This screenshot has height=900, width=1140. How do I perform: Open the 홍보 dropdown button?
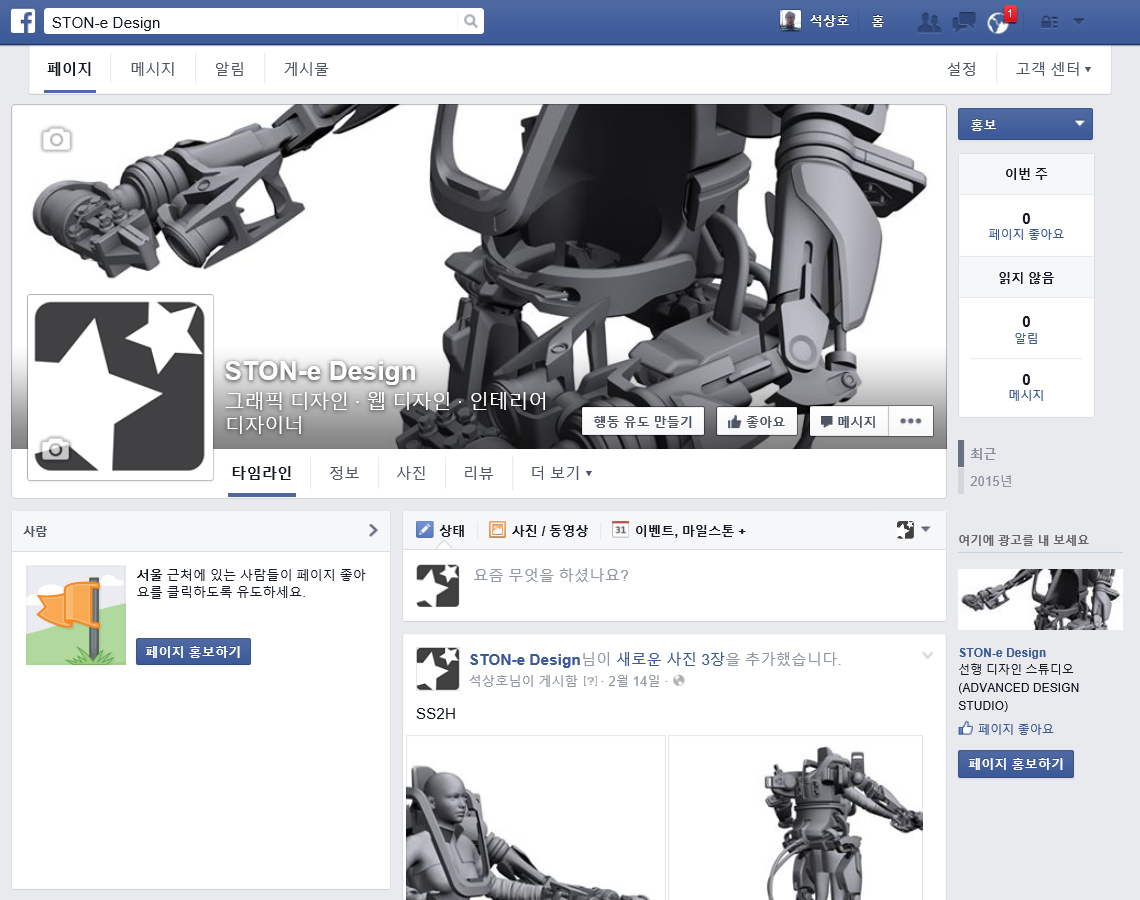pos(1025,124)
